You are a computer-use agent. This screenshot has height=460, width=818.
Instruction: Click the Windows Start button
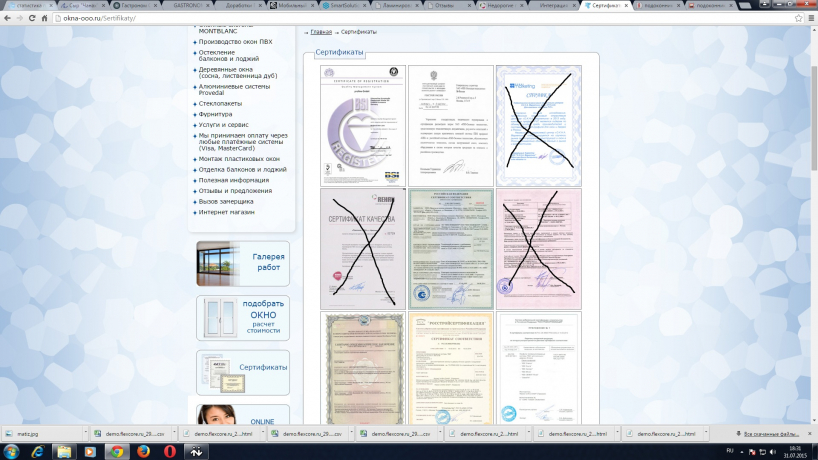point(12,452)
